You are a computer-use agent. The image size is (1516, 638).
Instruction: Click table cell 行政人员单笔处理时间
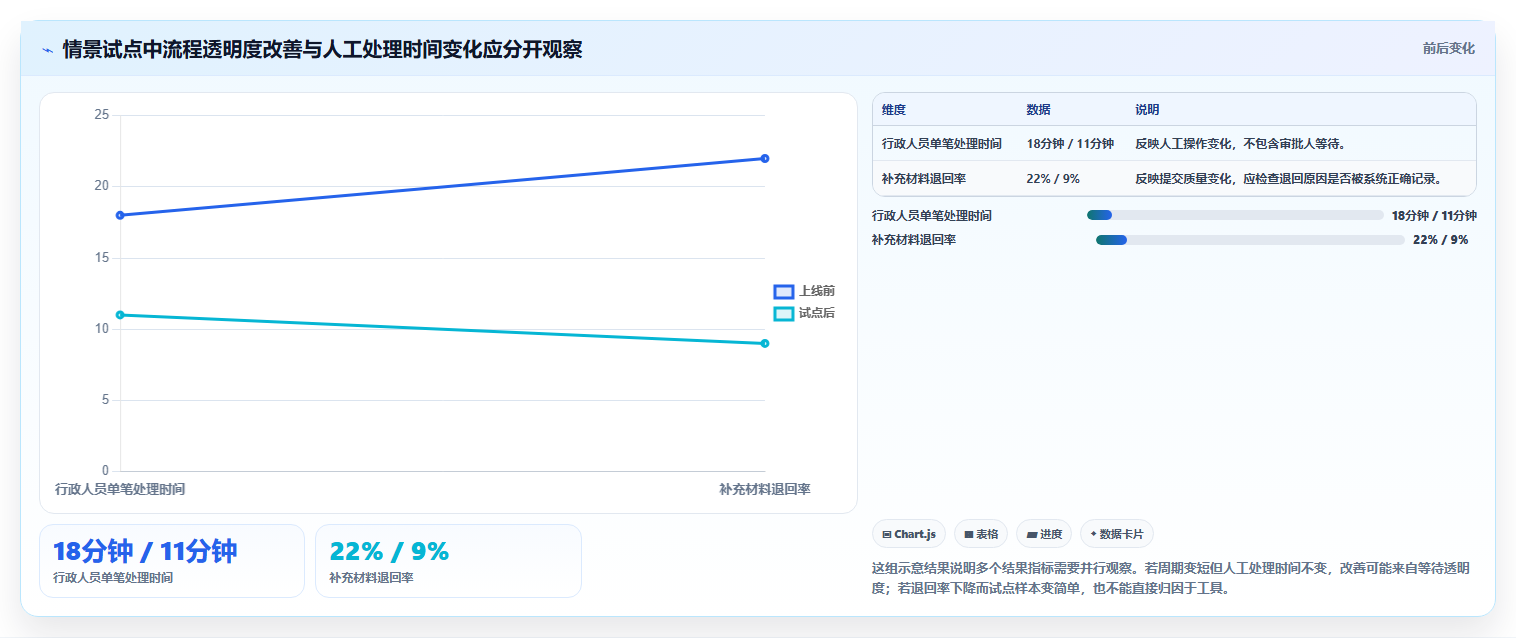point(942,144)
